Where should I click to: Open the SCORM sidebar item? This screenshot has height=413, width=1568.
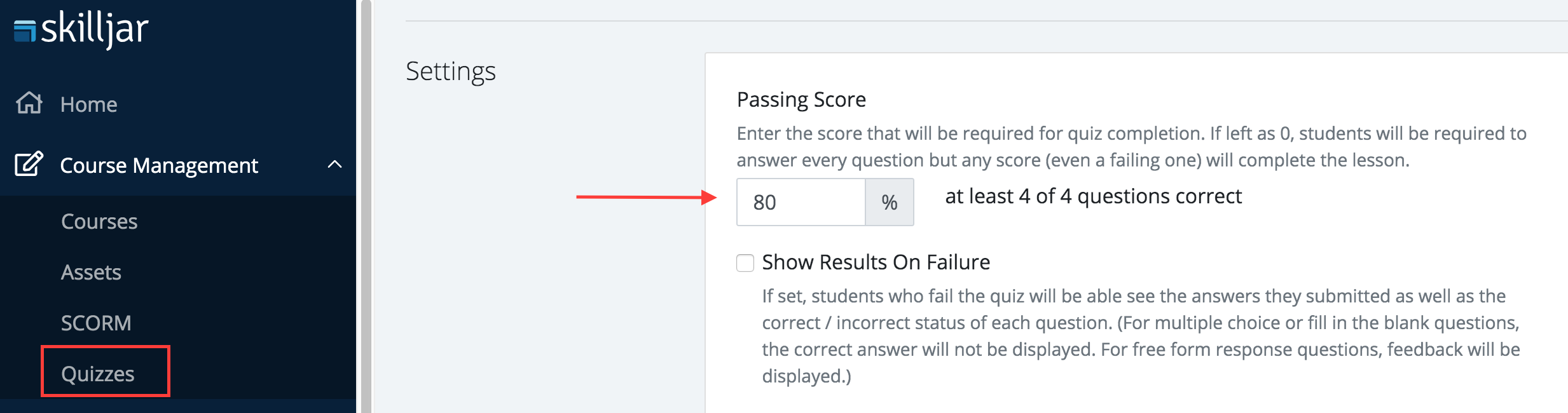point(96,323)
